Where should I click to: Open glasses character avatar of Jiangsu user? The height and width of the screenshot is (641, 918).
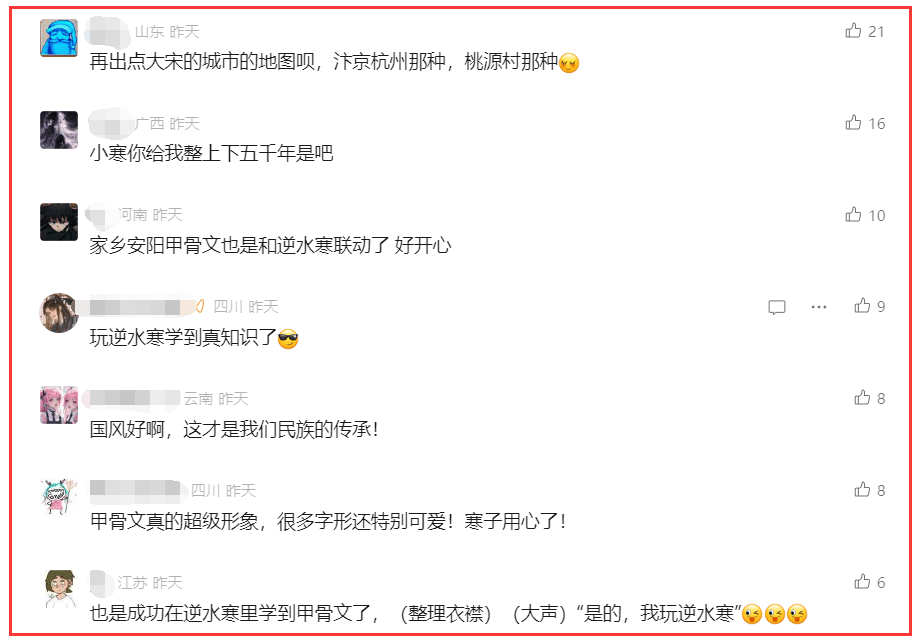click(x=61, y=589)
